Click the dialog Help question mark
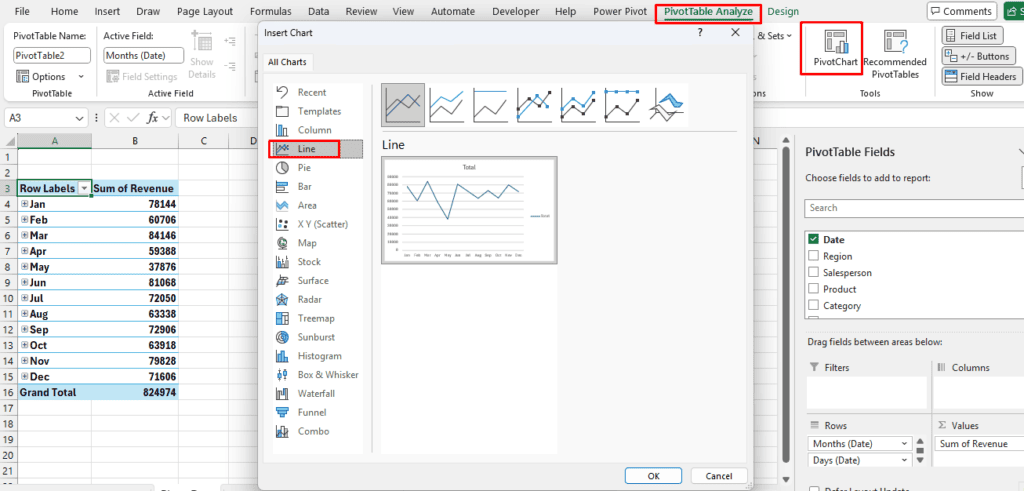The height and width of the screenshot is (491, 1024). [700, 33]
